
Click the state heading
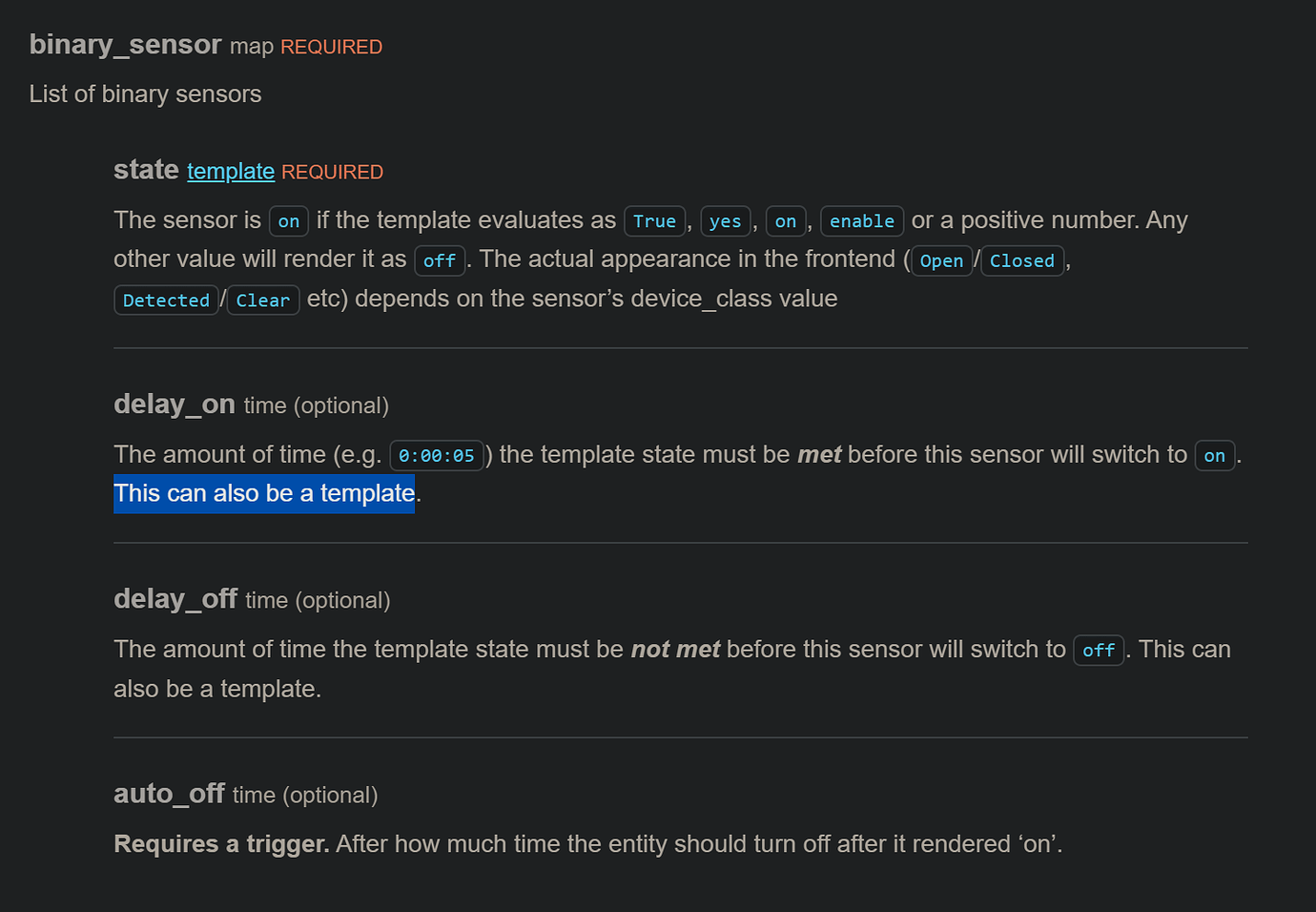[x=146, y=170]
